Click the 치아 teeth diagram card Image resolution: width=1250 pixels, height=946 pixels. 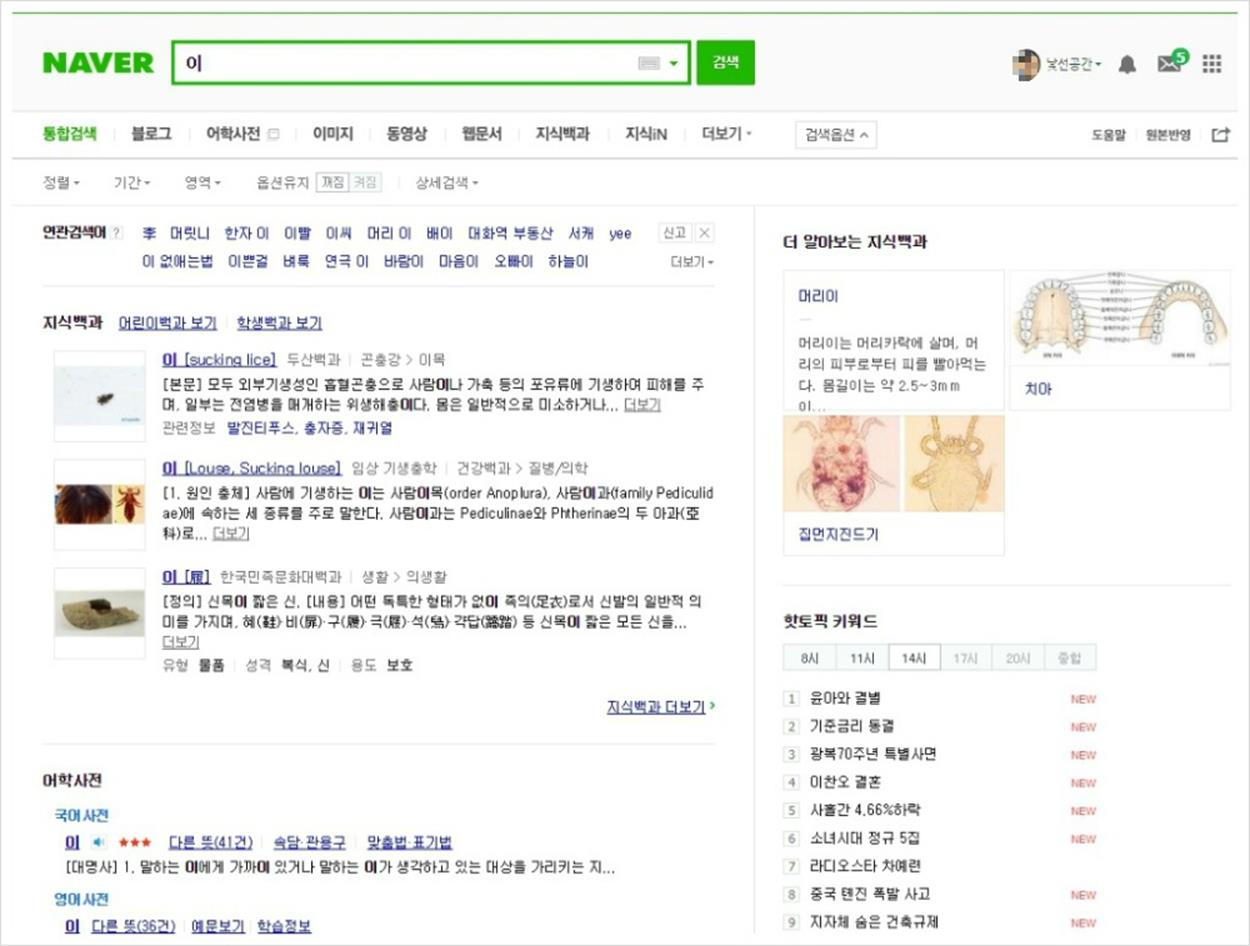(1120, 340)
